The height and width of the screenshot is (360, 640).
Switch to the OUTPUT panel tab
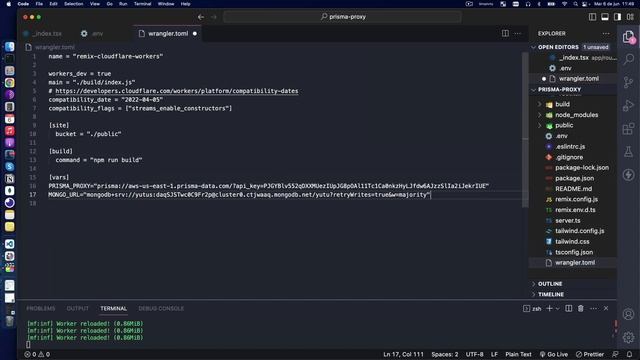(x=78, y=309)
